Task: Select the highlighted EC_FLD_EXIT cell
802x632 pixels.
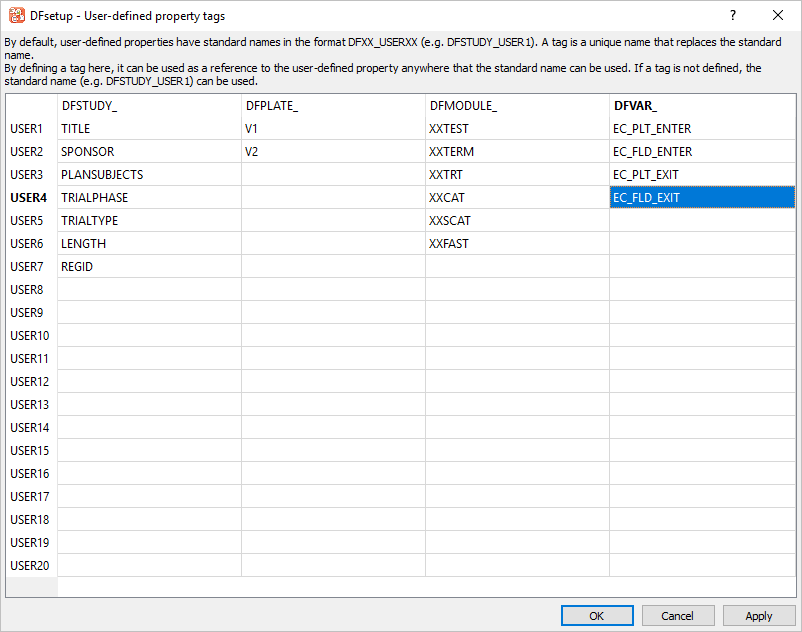Action: click(702, 198)
